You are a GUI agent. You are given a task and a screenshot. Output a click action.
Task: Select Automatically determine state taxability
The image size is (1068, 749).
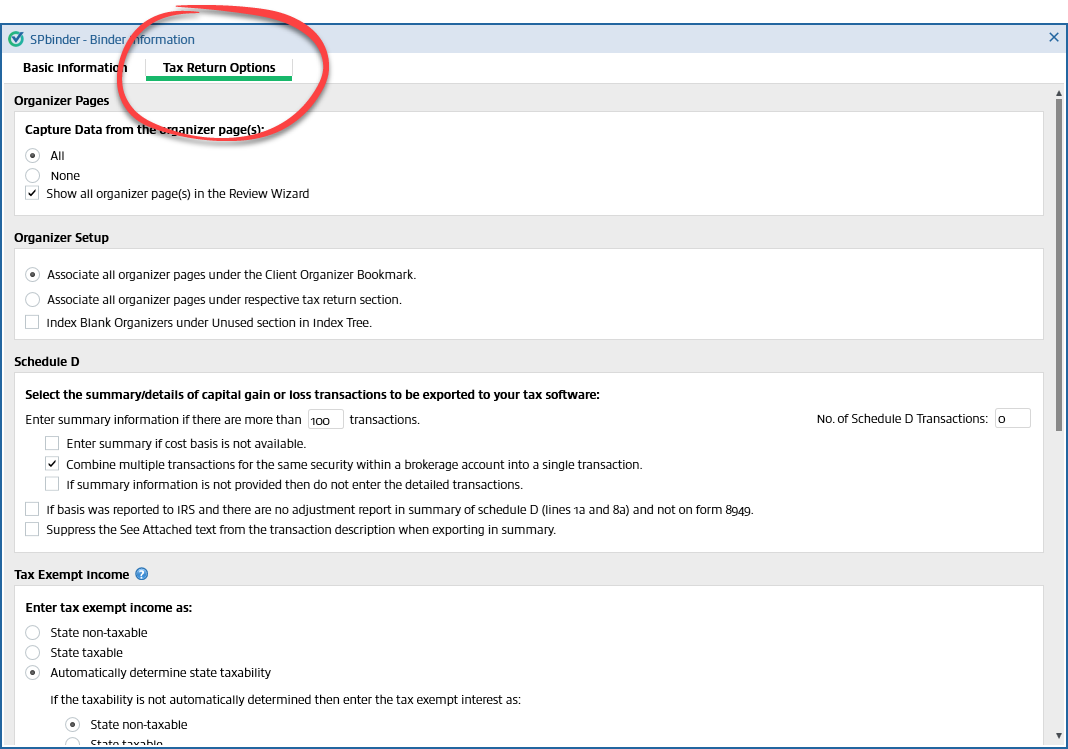tap(31, 672)
